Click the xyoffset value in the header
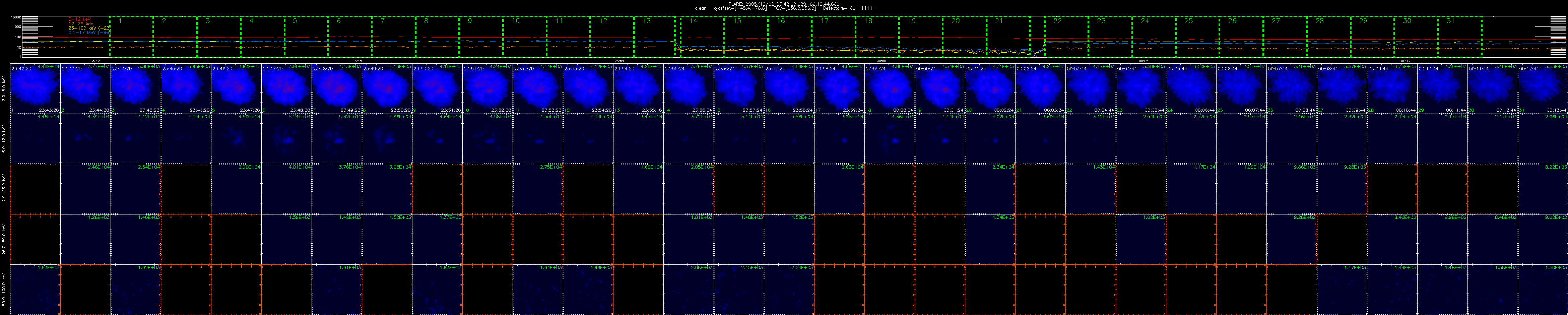 (739, 8)
